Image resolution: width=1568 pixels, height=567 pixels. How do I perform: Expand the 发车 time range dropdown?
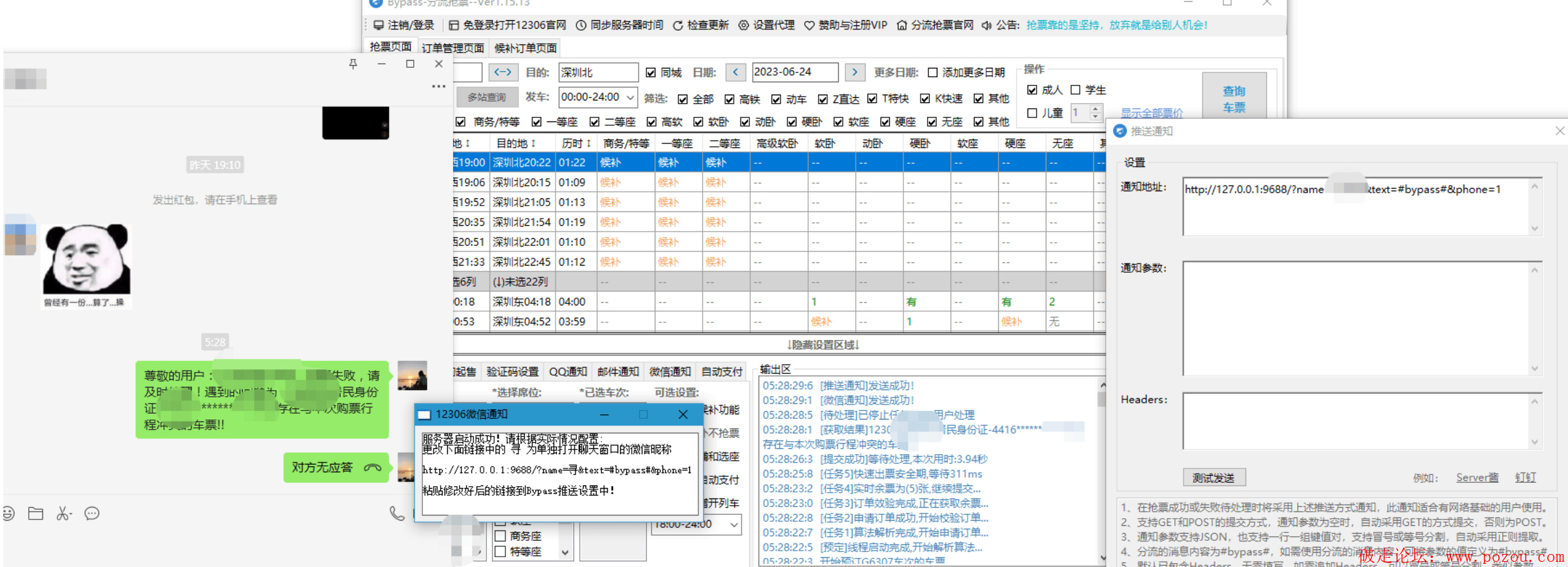pyautogui.click(x=630, y=97)
